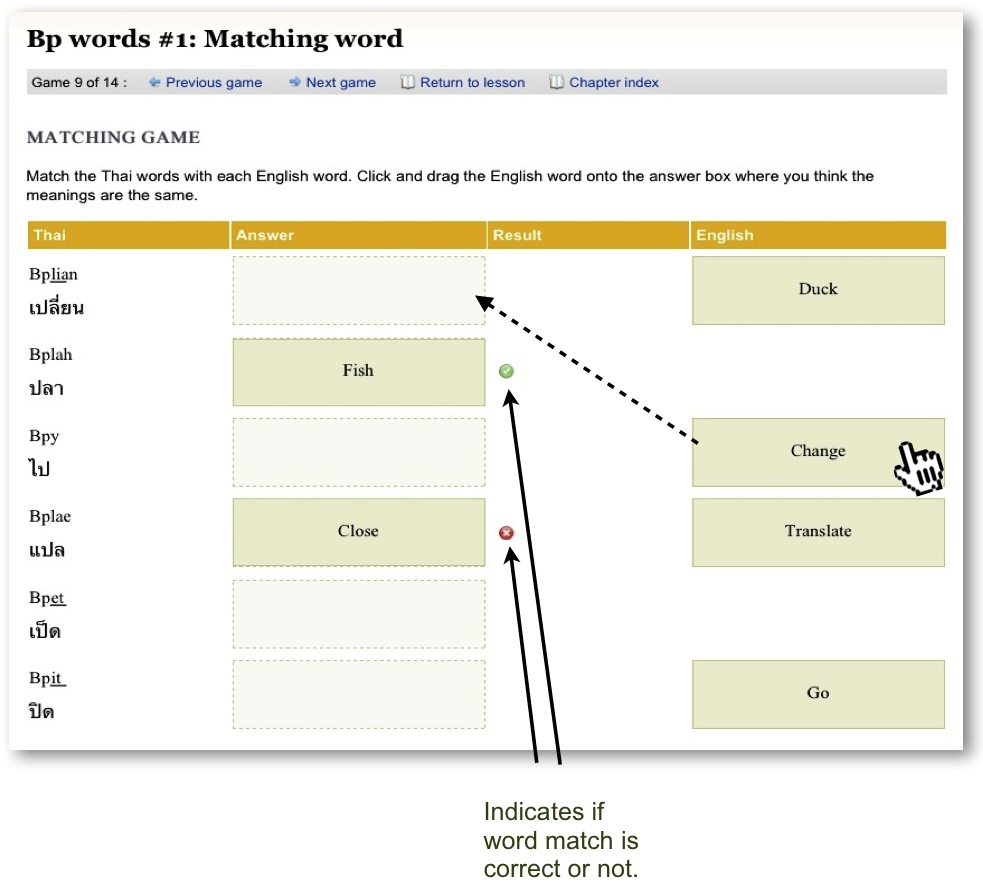Click the empty answer box for Bplian

pyautogui.click(x=359, y=290)
